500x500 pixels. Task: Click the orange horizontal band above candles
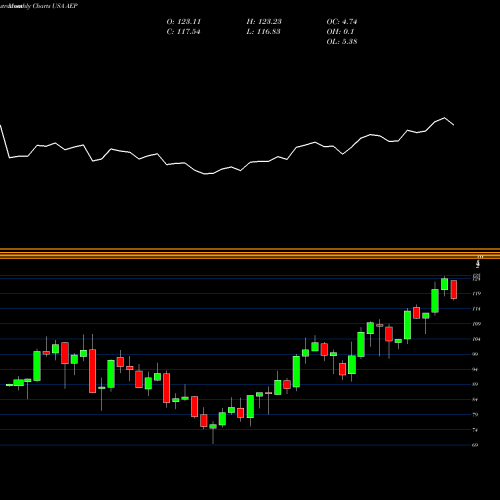click(x=250, y=254)
